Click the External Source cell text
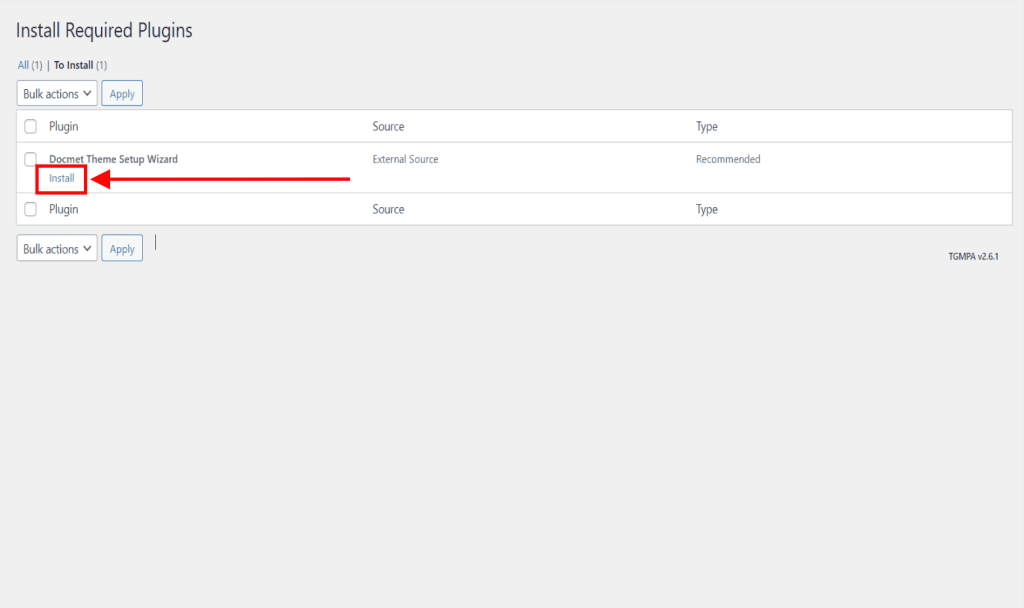Screen dimensions: 1024x608 (x=405, y=159)
